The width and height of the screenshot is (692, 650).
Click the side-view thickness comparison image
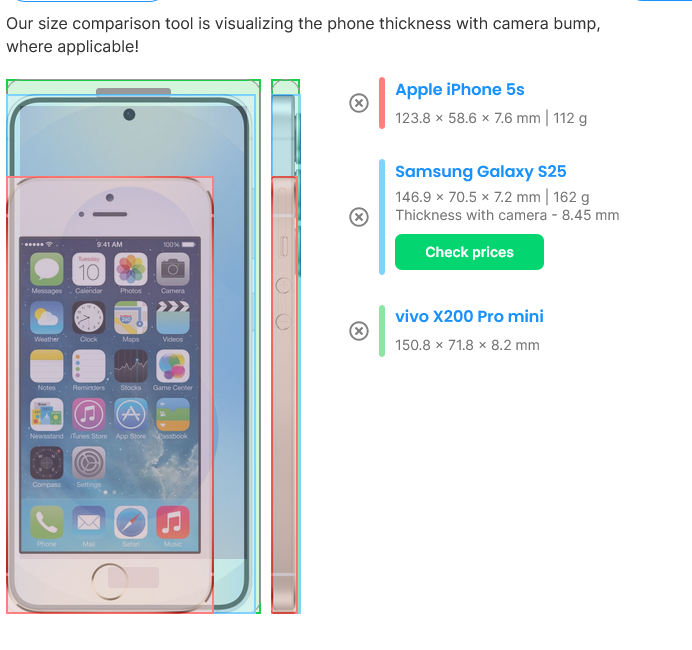(286, 346)
